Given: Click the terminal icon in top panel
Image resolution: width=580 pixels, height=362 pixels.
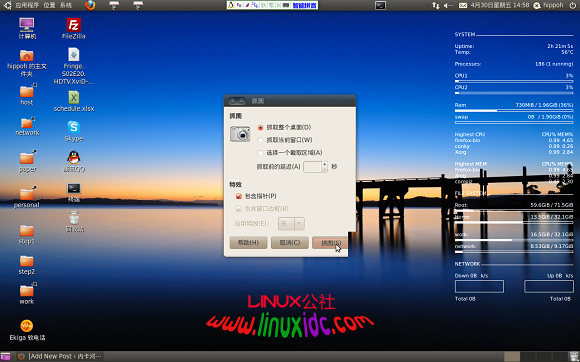Looking at the screenshot, I should [x=380, y=5].
